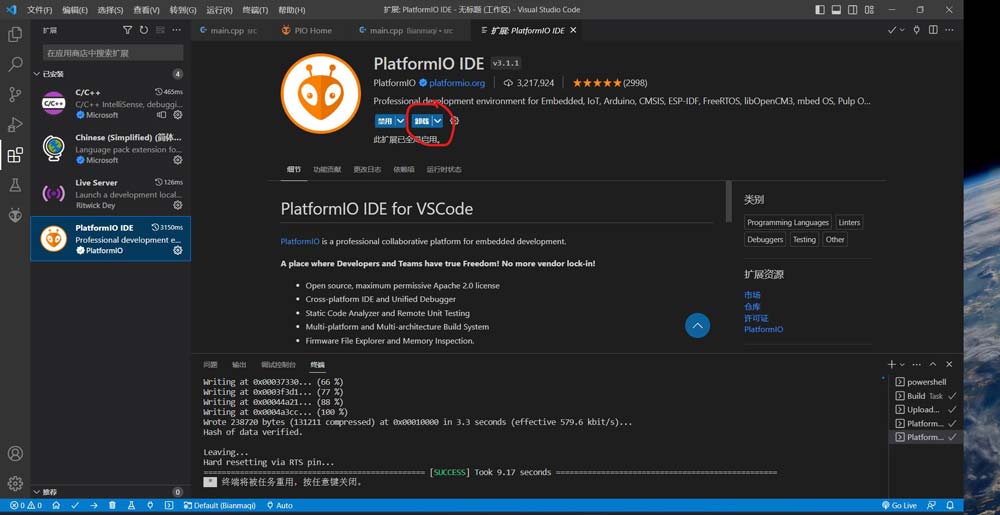The width and height of the screenshot is (1000, 515).
Task: Refresh the extensions list
Action: [x=143, y=31]
